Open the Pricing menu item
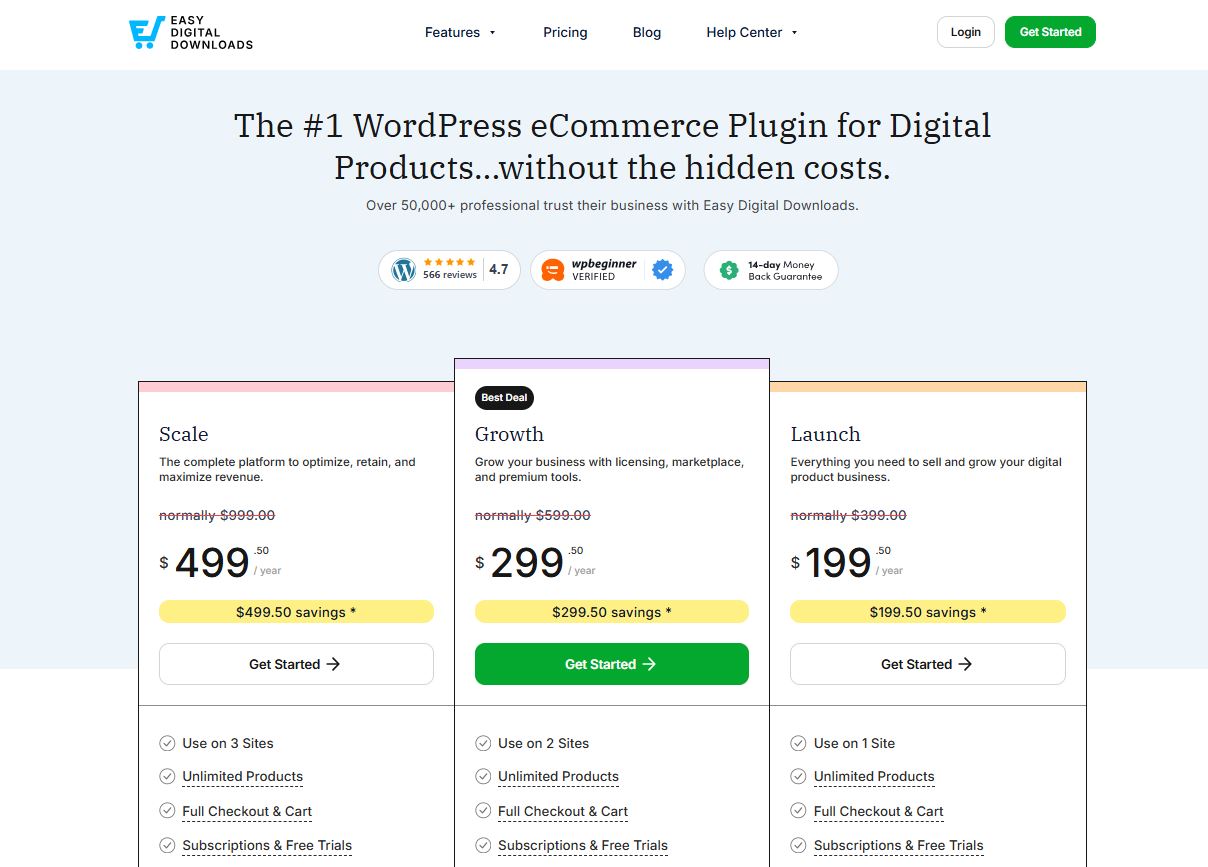 (x=565, y=32)
